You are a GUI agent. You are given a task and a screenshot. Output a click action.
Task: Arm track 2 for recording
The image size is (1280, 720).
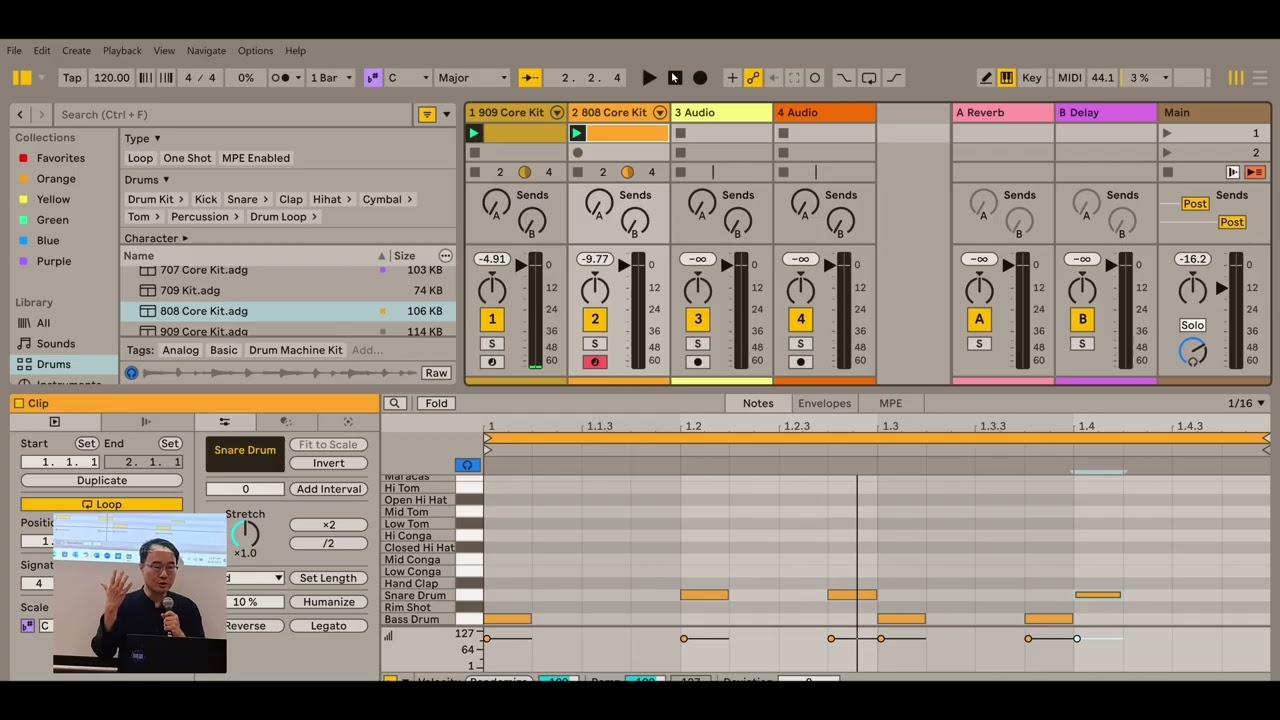click(595, 362)
